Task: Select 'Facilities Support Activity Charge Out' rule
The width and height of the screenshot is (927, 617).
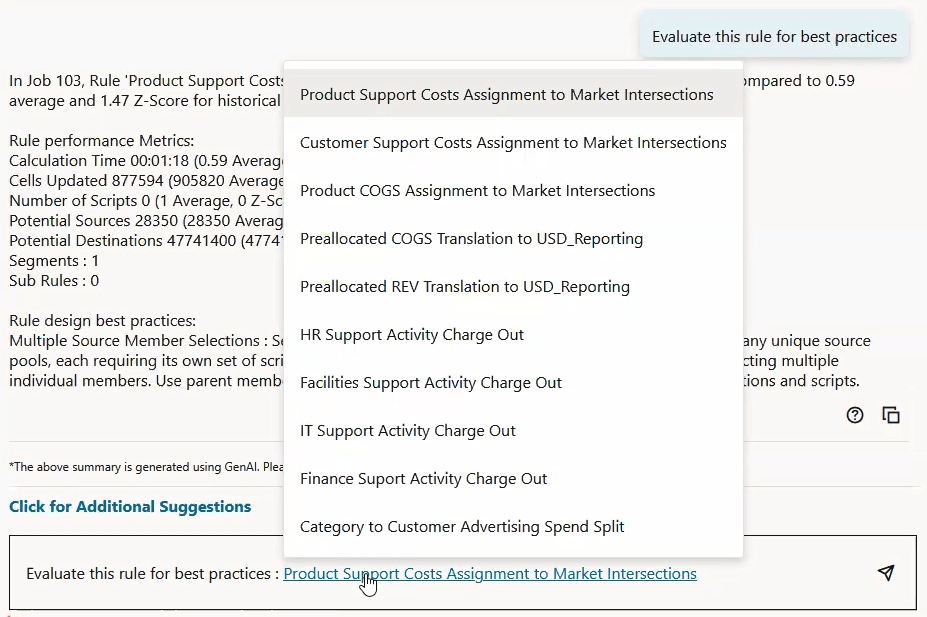Action: tap(431, 382)
